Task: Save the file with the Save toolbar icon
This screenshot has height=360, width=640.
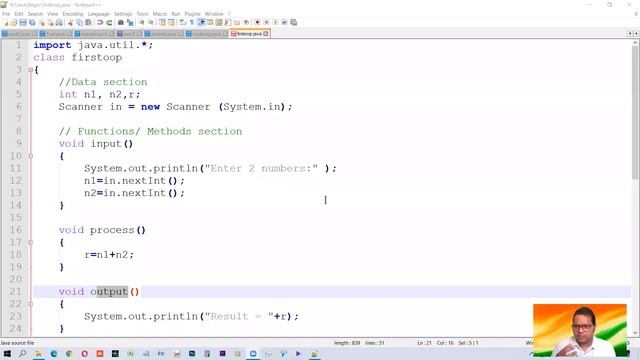Action: [x=23, y=22]
